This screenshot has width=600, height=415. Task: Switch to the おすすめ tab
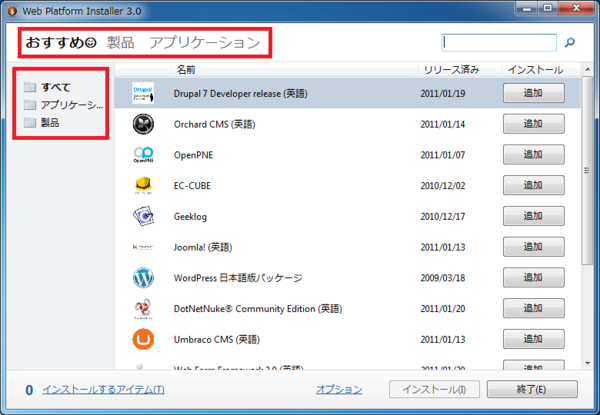[x=61, y=42]
